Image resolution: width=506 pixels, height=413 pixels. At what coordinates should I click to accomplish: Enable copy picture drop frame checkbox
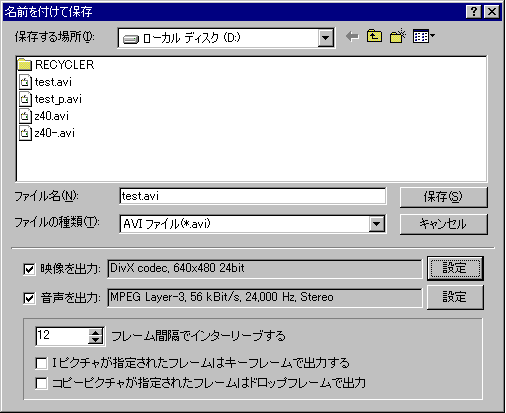coord(41,383)
